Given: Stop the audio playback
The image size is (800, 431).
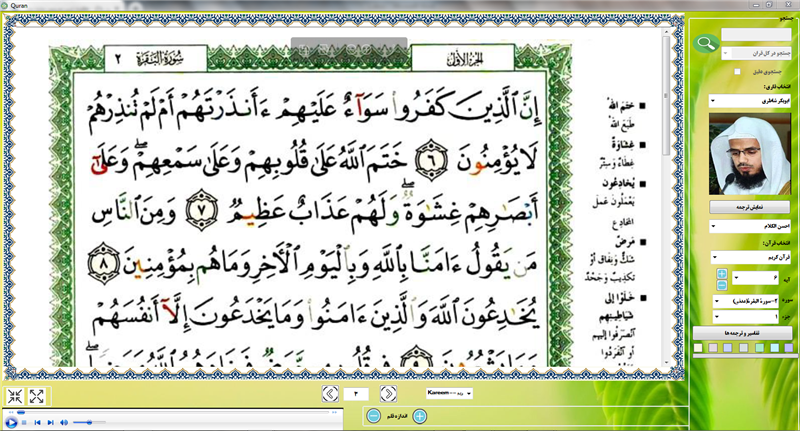Looking at the screenshot, I should click(24, 422).
